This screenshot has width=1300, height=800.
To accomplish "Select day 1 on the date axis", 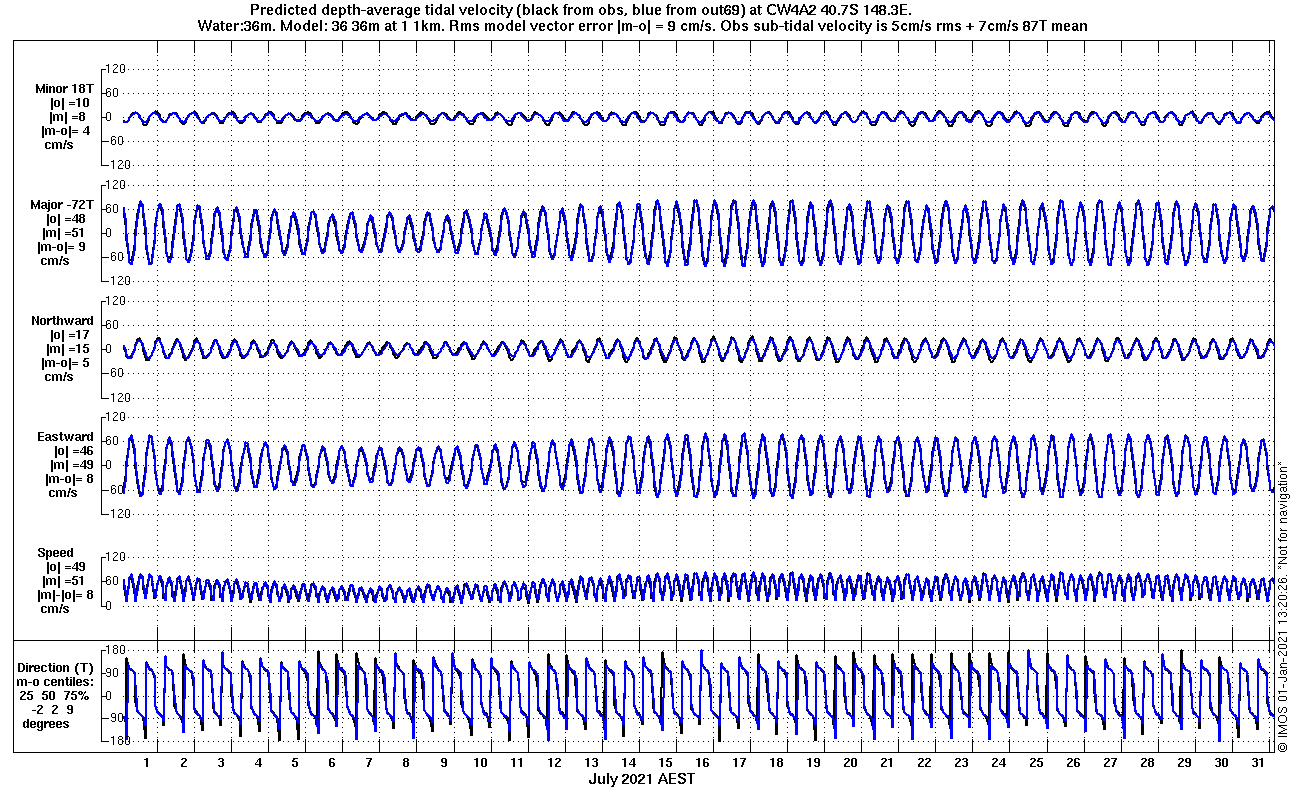I will [147, 762].
